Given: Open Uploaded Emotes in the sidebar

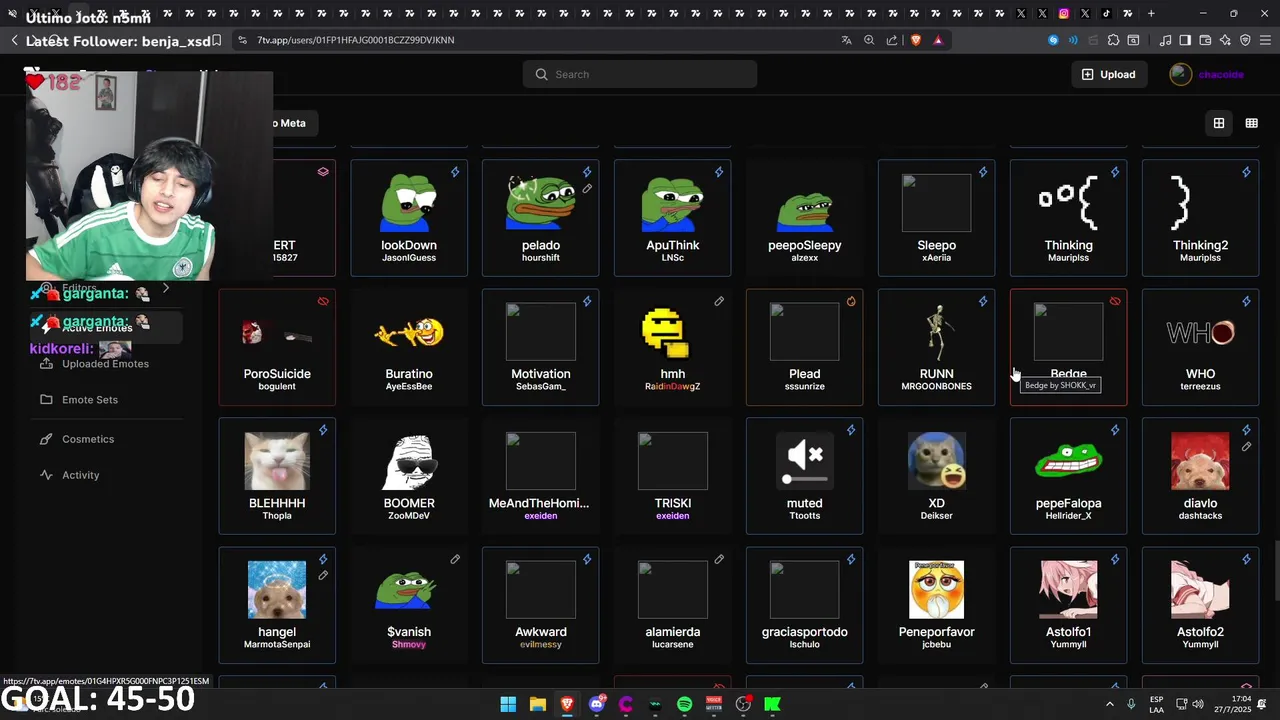Looking at the screenshot, I should tap(105, 364).
